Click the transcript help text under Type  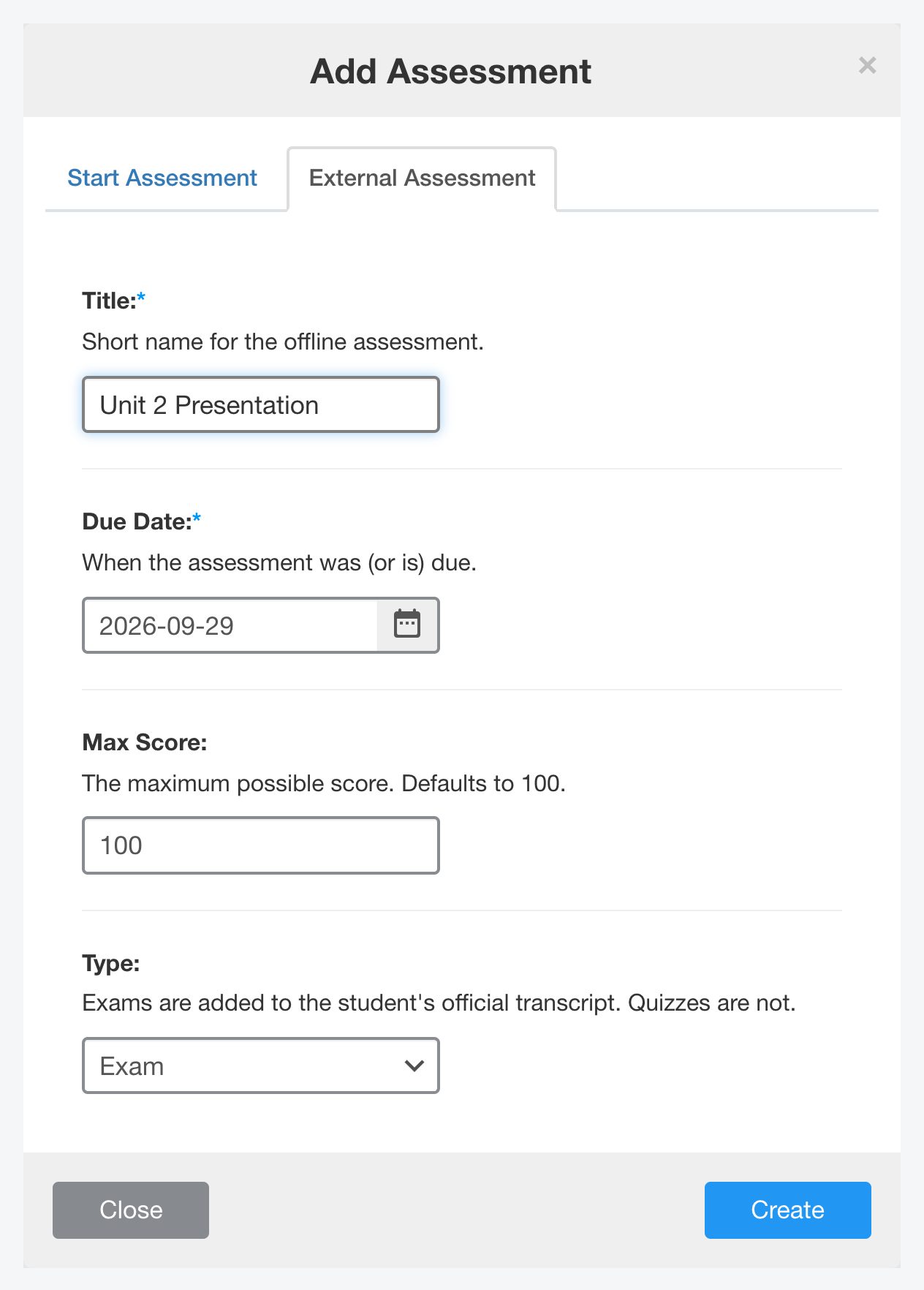[x=439, y=1003]
